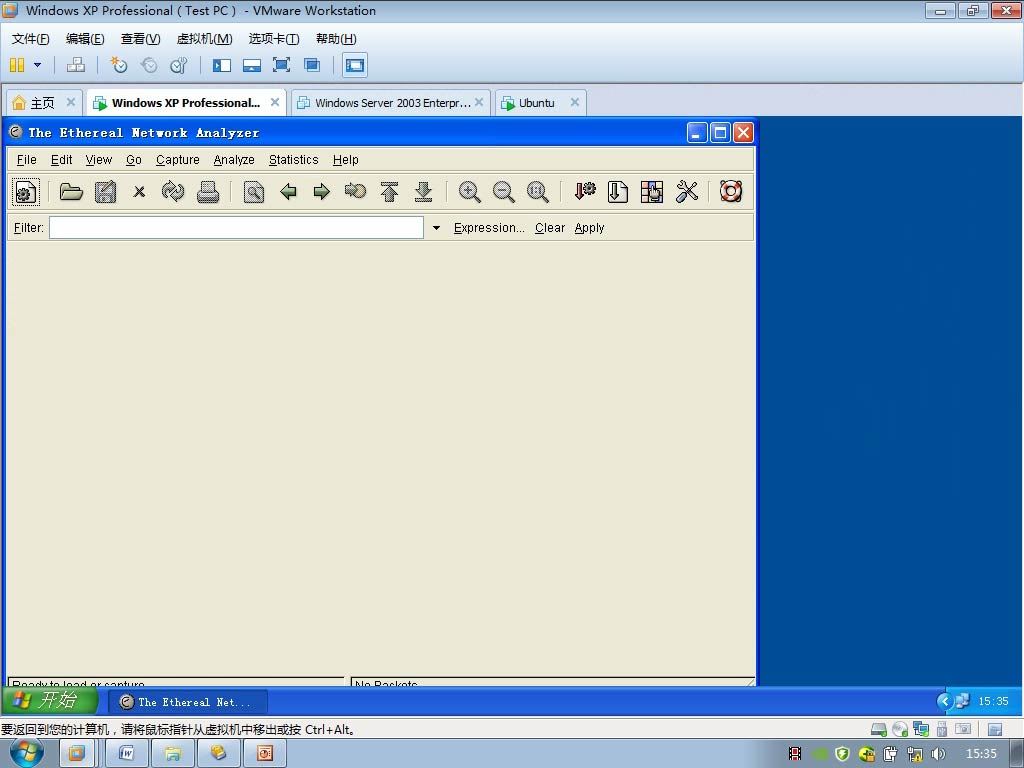The width and height of the screenshot is (1024, 768).
Task: Click the VMware pause virtual machine icon
Action: 17,65
